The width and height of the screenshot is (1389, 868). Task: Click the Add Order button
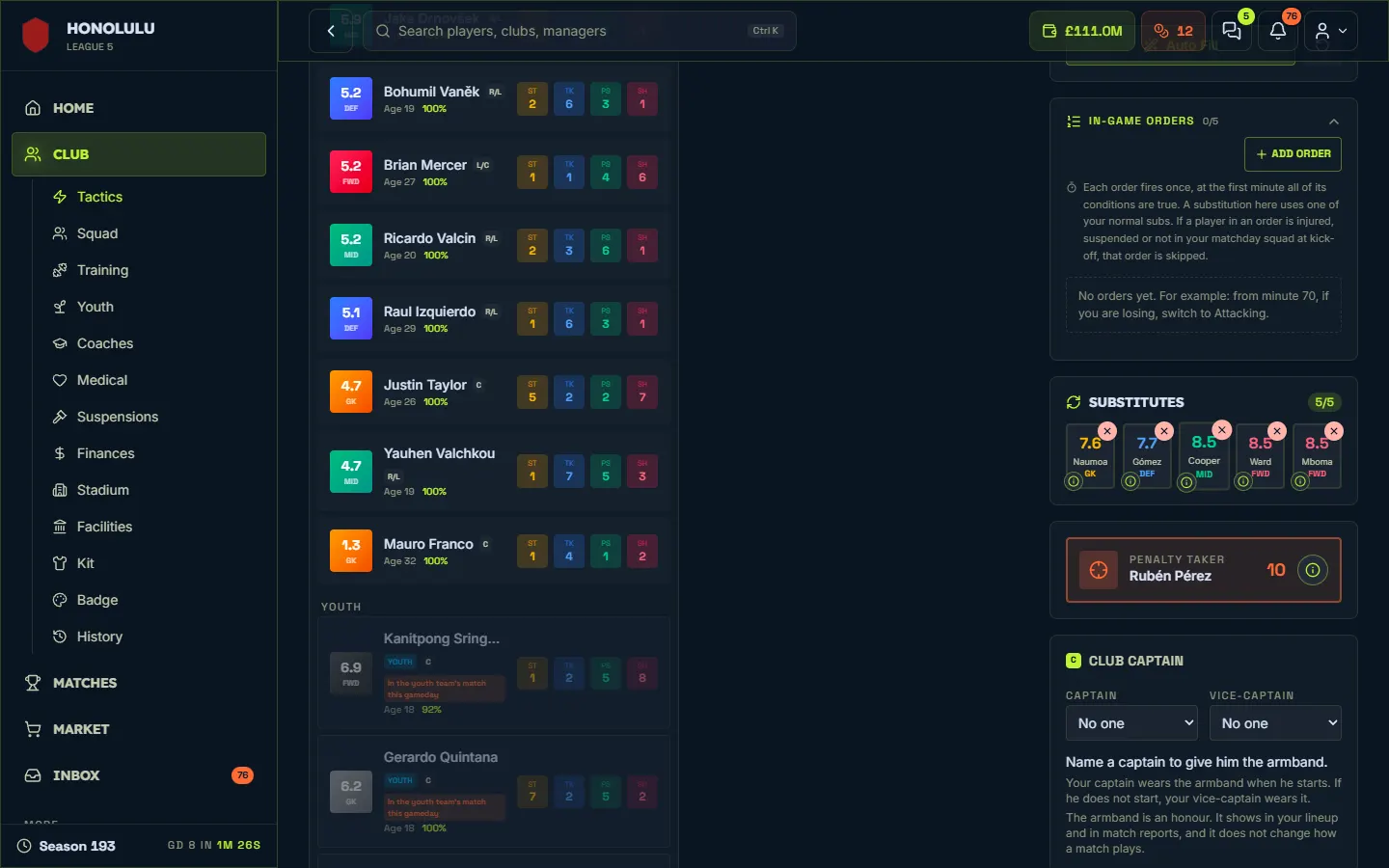pyautogui.click(x=1293, y=154)
